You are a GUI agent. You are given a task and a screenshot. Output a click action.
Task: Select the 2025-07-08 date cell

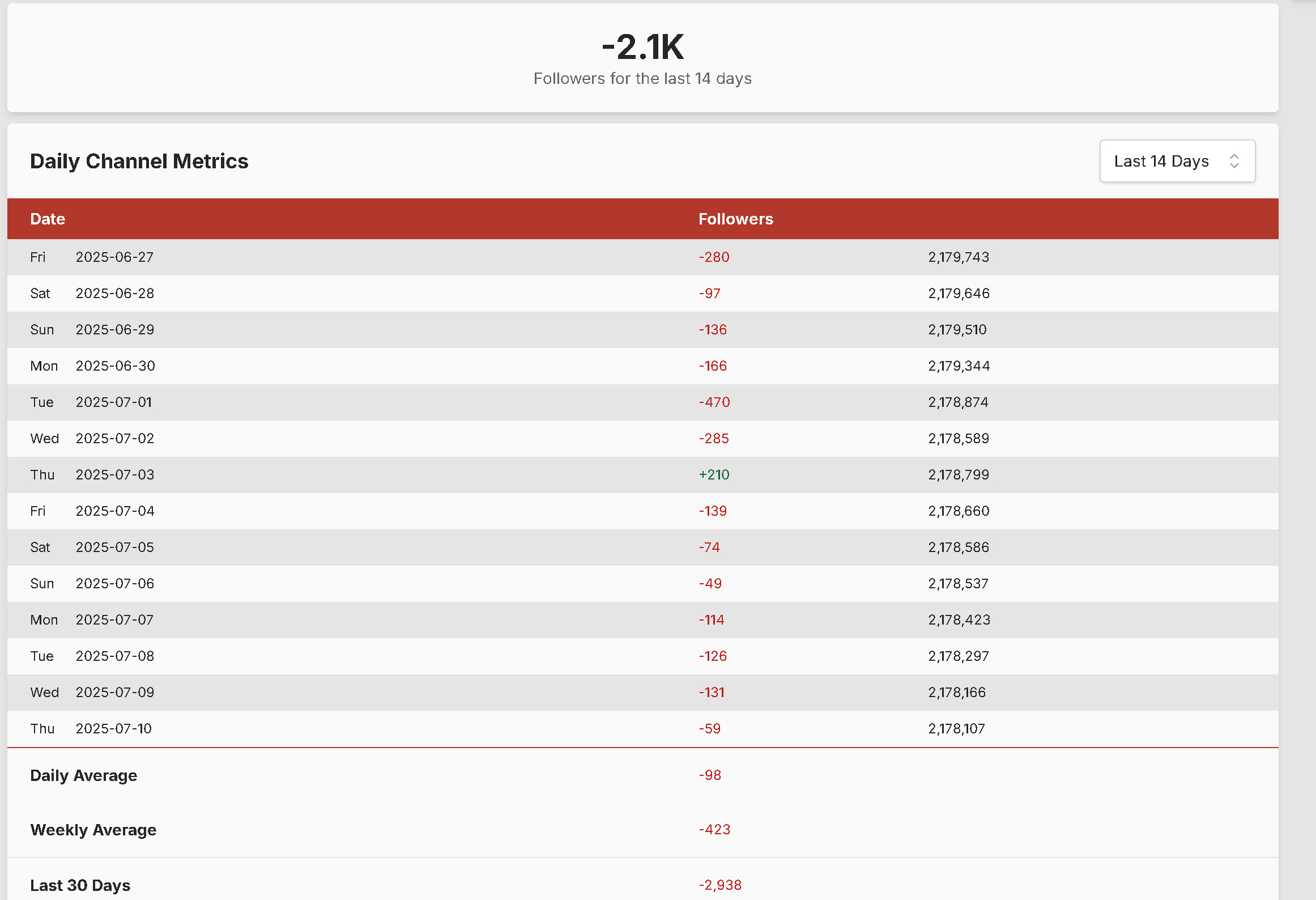tap(115, 656)
